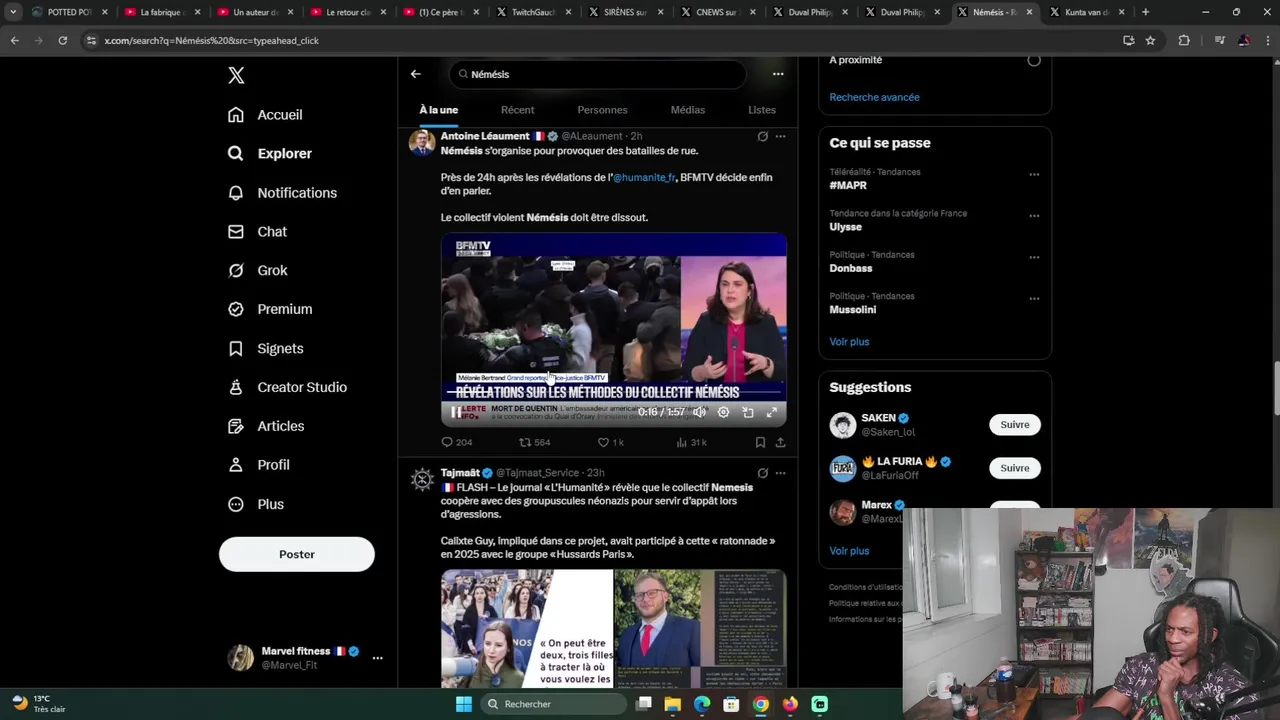
Task: Expand the video to fullscreen
Action: pyautogui.click(x=772, y=412)
